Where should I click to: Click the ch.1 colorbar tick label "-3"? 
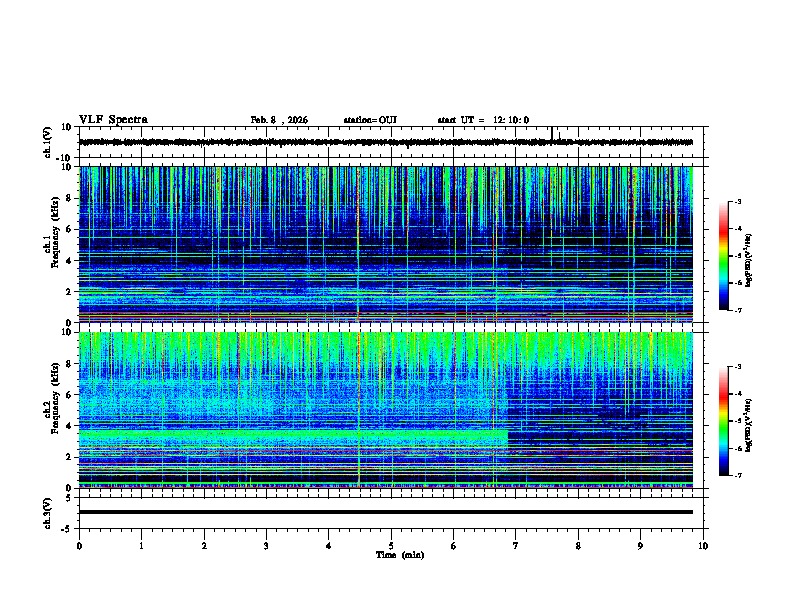tap(737, 202)
